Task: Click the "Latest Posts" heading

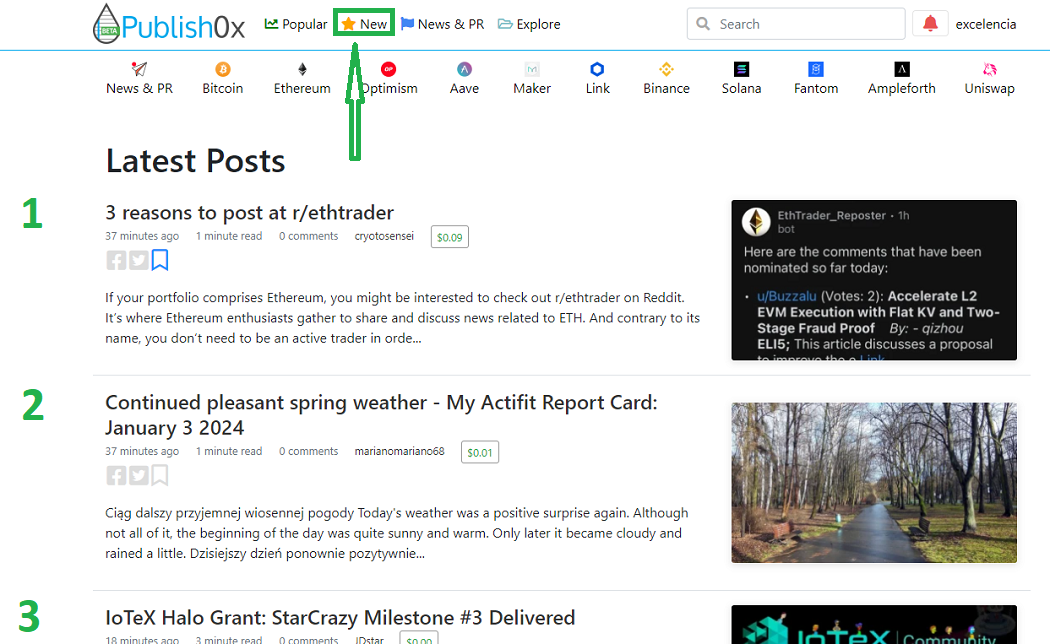Action: coord(196,161)
